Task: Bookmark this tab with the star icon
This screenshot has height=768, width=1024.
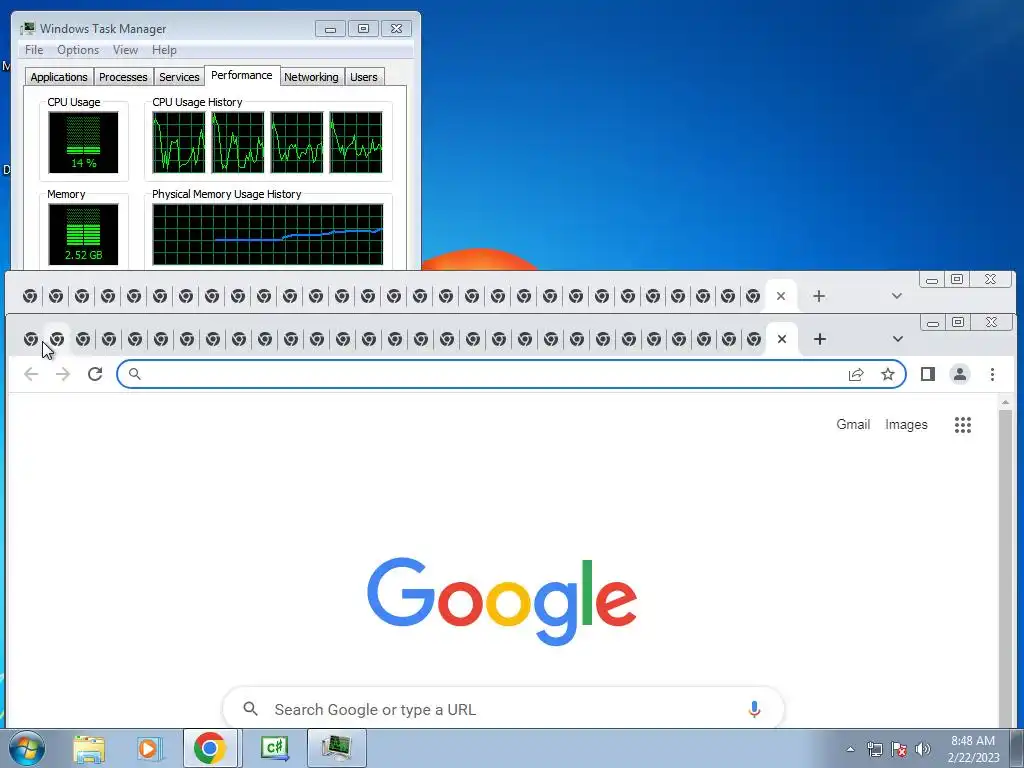Action: point(888,374)
